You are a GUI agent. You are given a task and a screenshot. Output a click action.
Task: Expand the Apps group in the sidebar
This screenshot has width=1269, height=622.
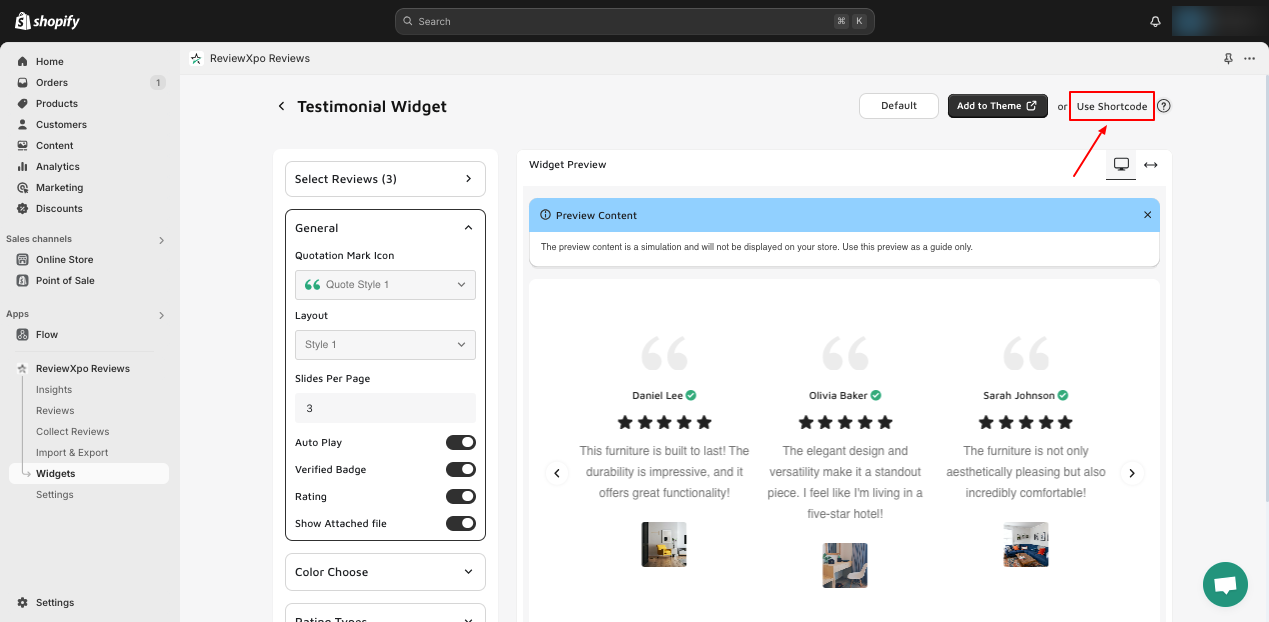[x=161, y=315]
